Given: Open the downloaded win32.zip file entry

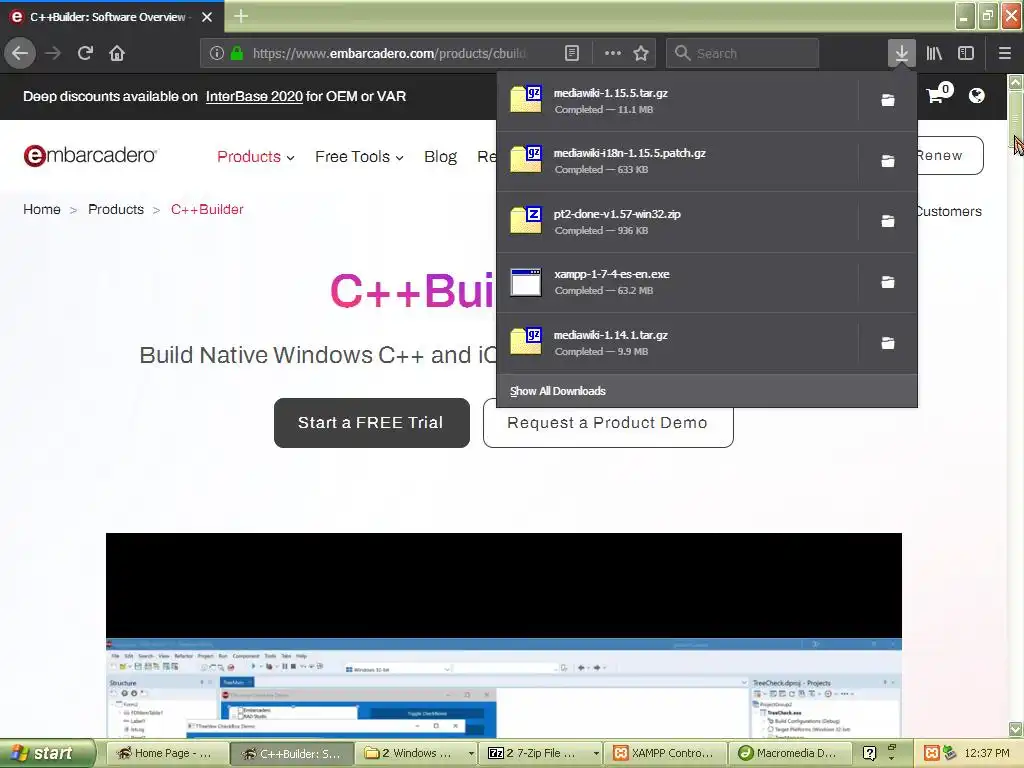Looking at the screenshot, I should [678, 222].
